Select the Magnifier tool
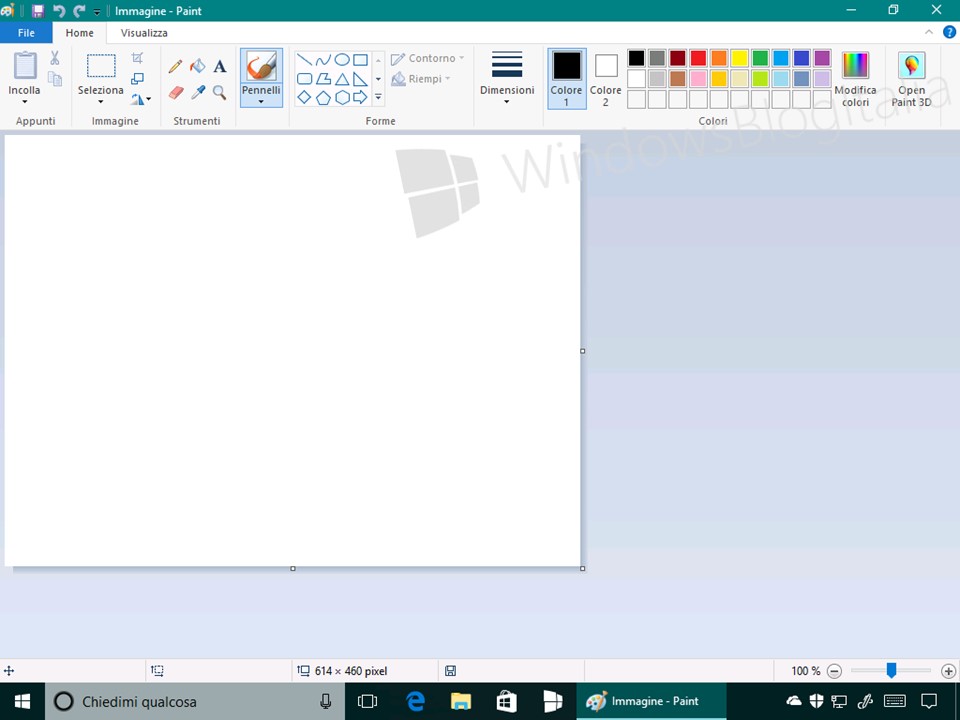The image size is (960, 720). [x=219, y=92]
